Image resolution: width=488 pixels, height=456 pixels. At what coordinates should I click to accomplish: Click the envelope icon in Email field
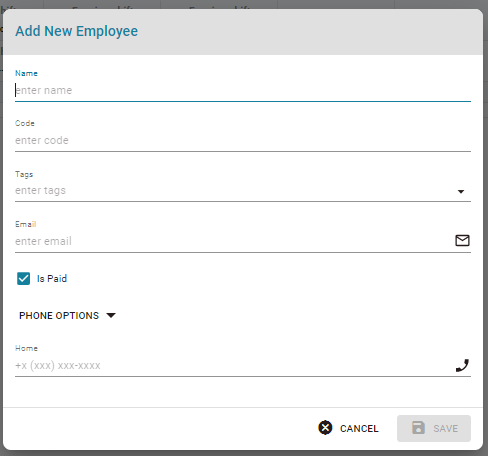(462, 240)
